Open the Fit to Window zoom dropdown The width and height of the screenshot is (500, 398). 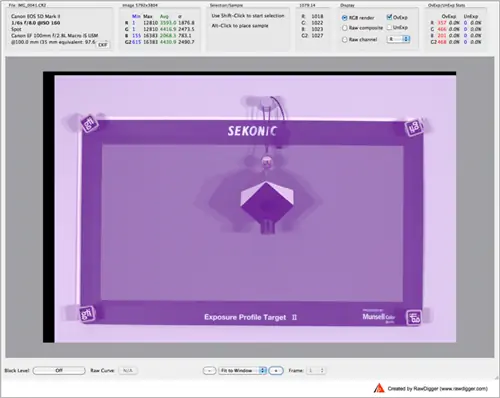click(242, 370)
